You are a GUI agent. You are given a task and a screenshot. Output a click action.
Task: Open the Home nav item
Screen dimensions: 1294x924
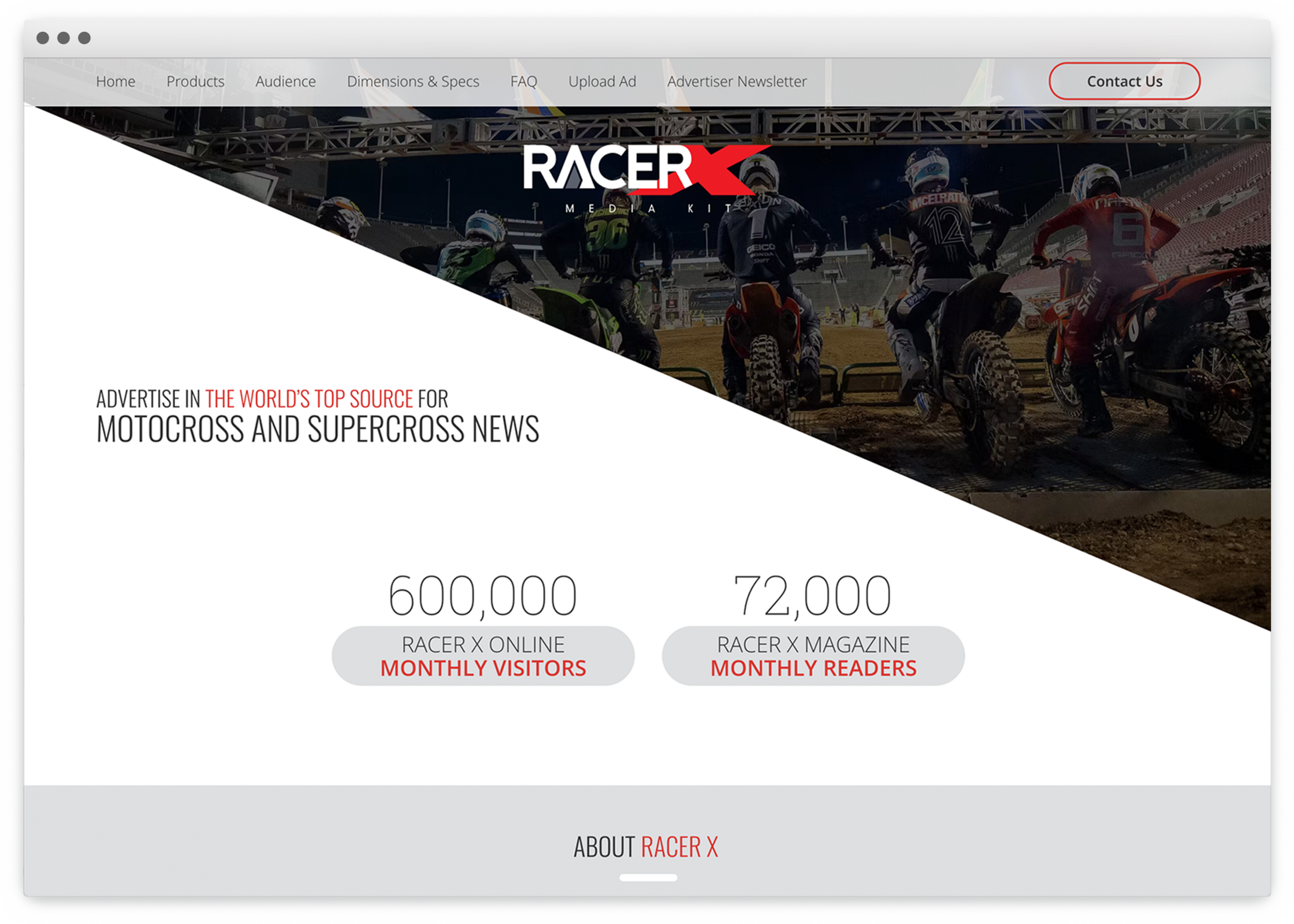coord(116,81)
